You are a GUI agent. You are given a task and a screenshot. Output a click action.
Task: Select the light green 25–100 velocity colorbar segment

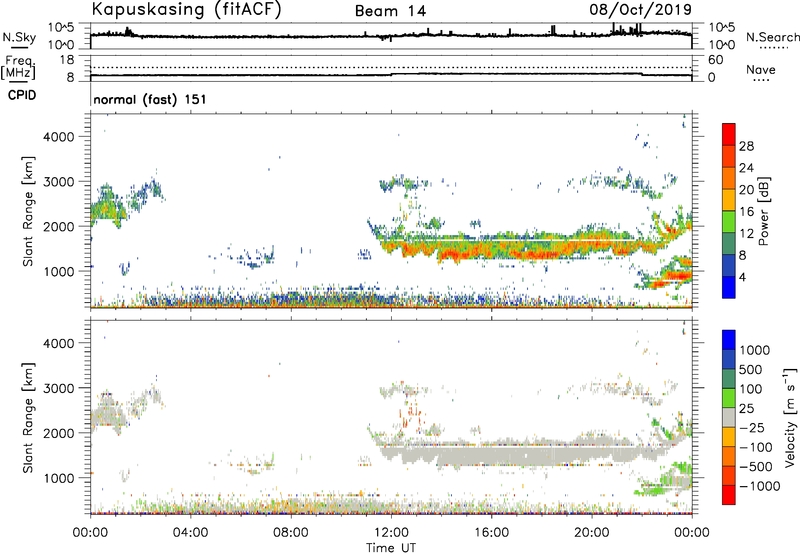729,398
